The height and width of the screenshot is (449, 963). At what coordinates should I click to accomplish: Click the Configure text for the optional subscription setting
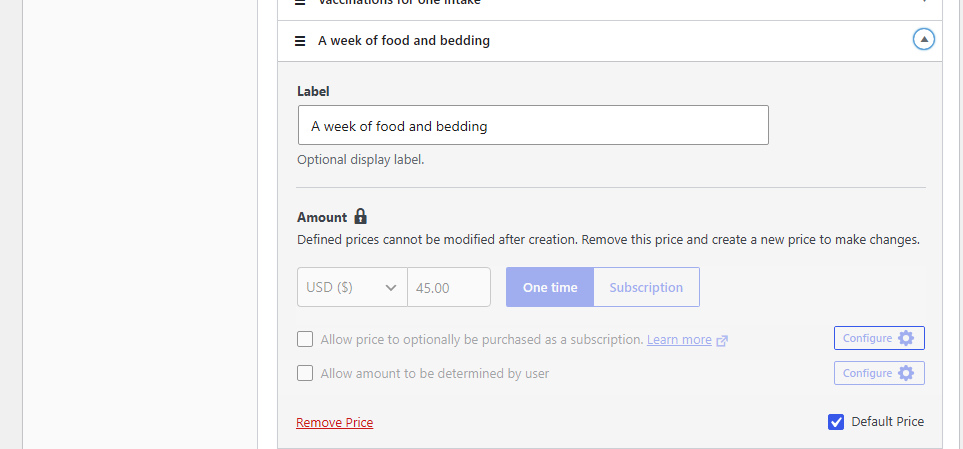coord(867,338)
